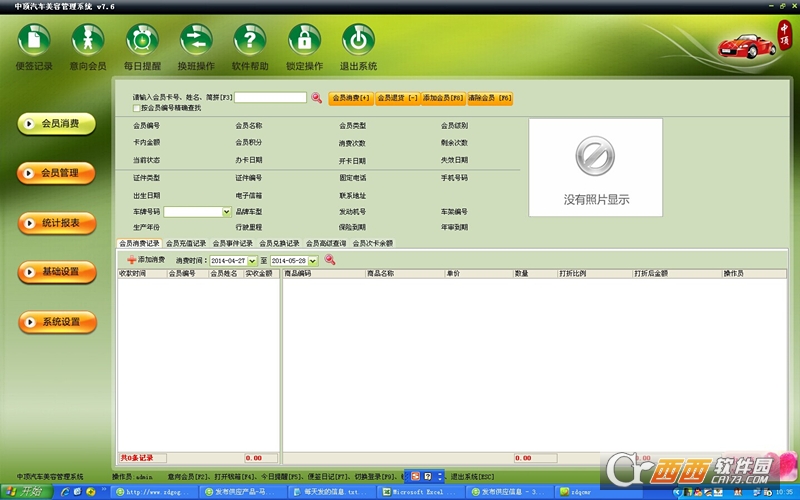Expand the 车牌号码 dropdown
800x500 pixels.
pyautogui.click(x=226, y=212)
